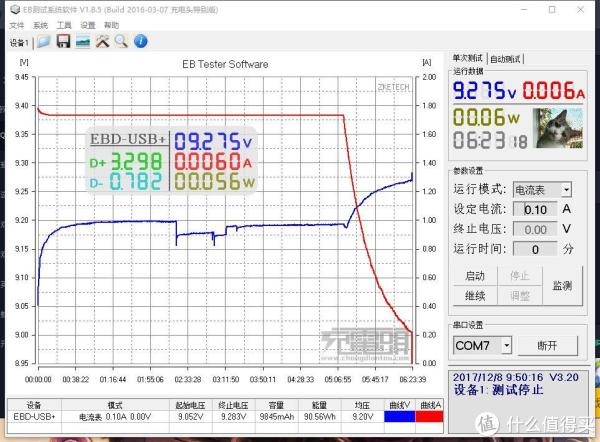Open the 帮助 menu
Image resolution: width=600 pixels, height=442 pixels.
tap(111, 25)
